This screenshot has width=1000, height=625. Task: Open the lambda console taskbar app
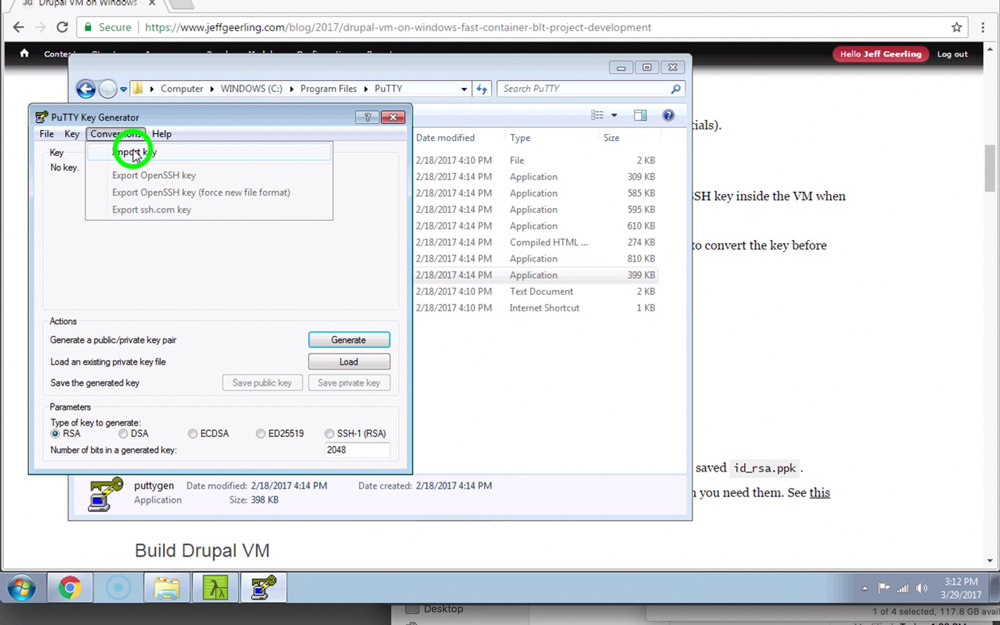click(215, 587)
